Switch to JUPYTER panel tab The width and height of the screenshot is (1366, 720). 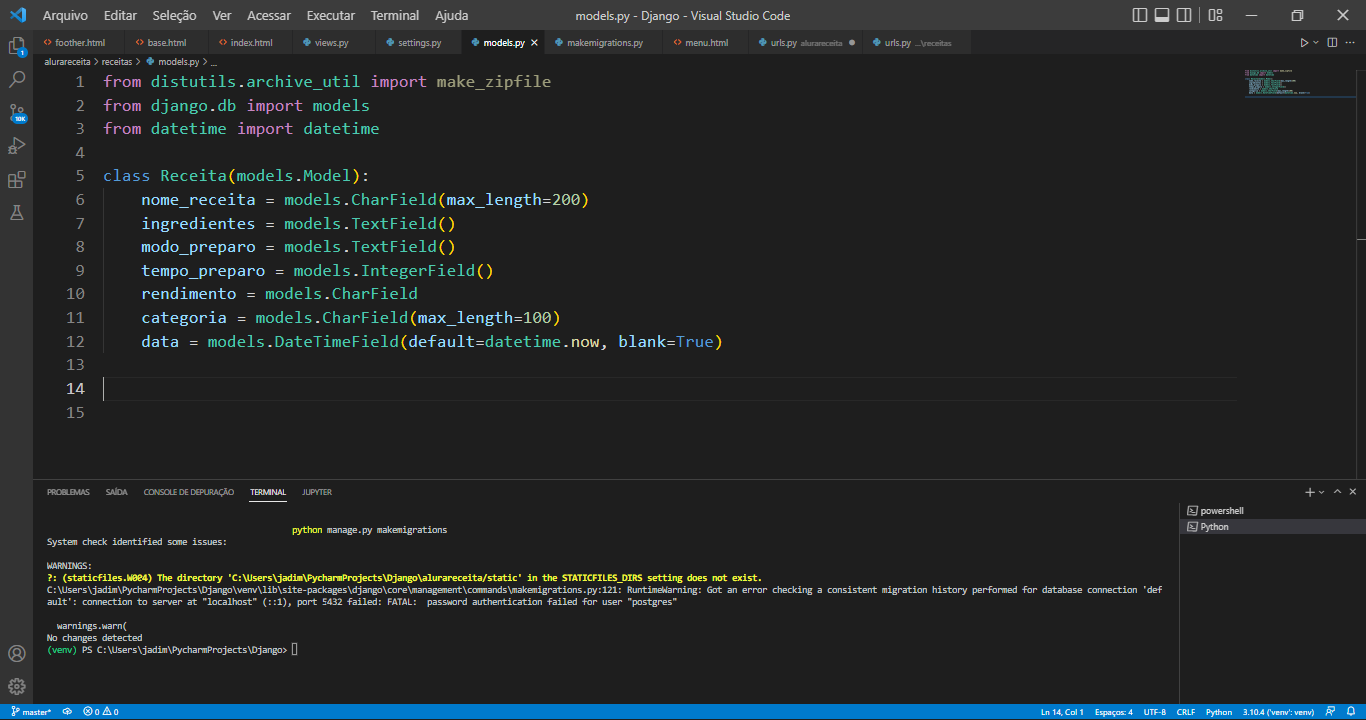[x=317, y=492]
